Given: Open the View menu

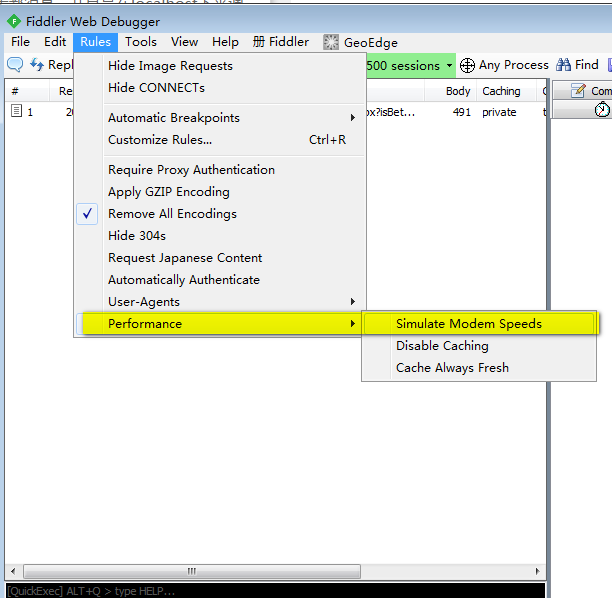Looking at the screenshot, I should 184,42.
